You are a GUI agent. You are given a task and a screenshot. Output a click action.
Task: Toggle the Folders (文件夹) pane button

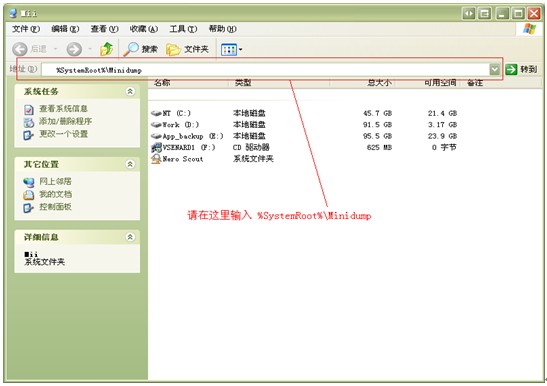pos(187,49)
